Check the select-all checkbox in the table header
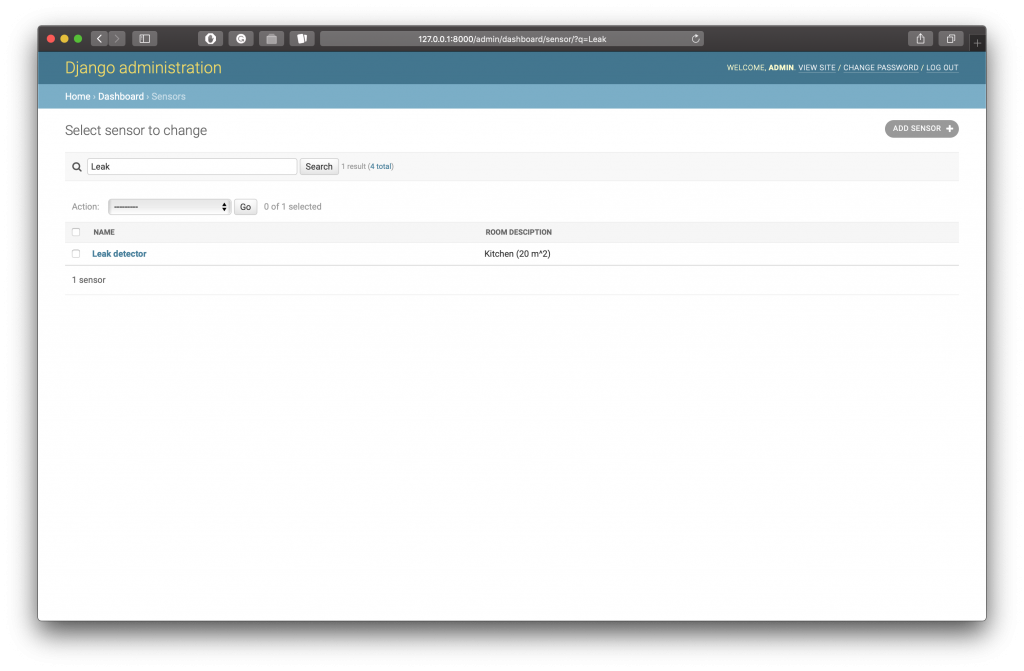This screenshot has height=671, width=1024. pos(76,231)
